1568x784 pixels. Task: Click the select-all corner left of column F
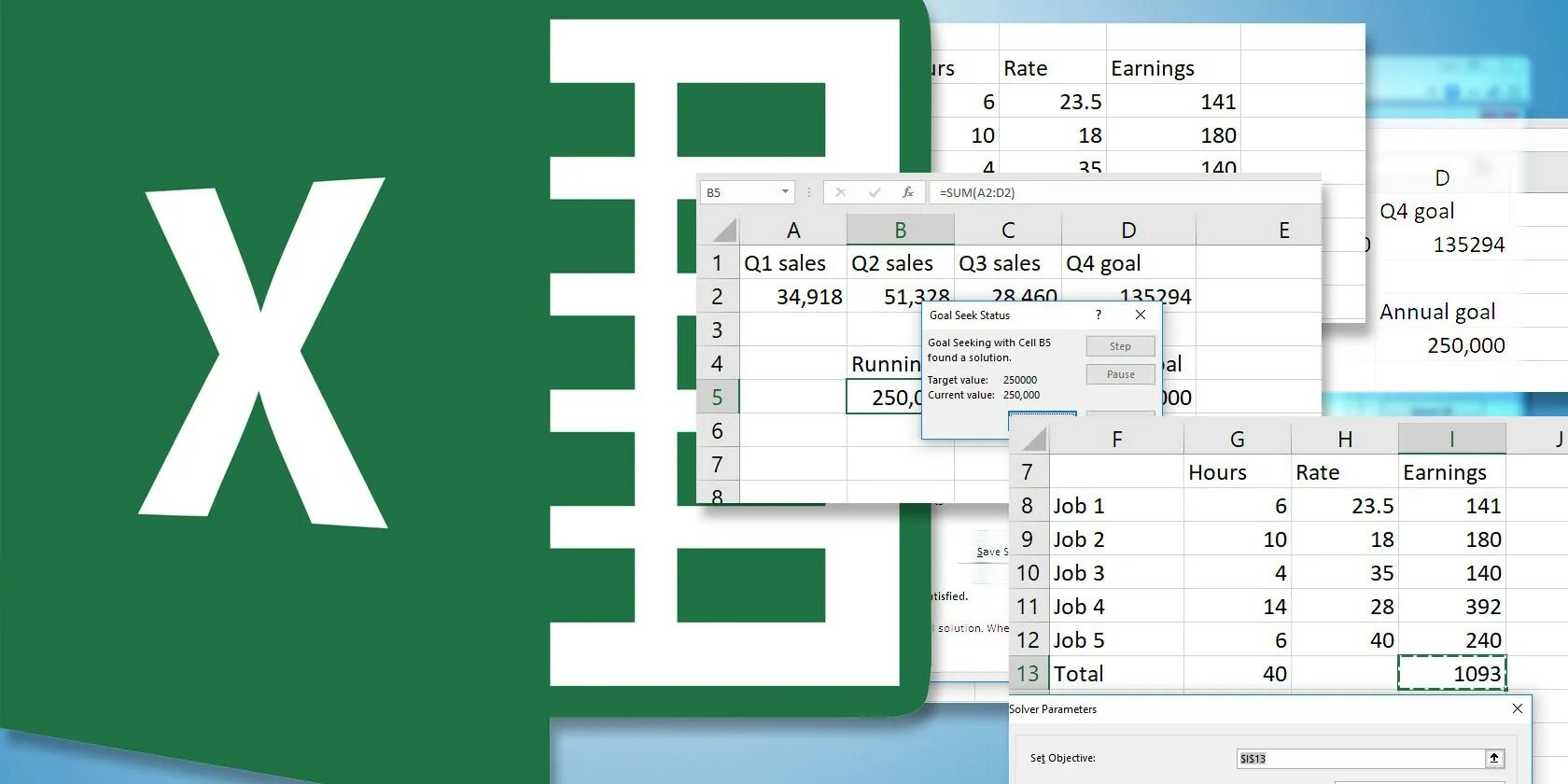coord(1030,439)
